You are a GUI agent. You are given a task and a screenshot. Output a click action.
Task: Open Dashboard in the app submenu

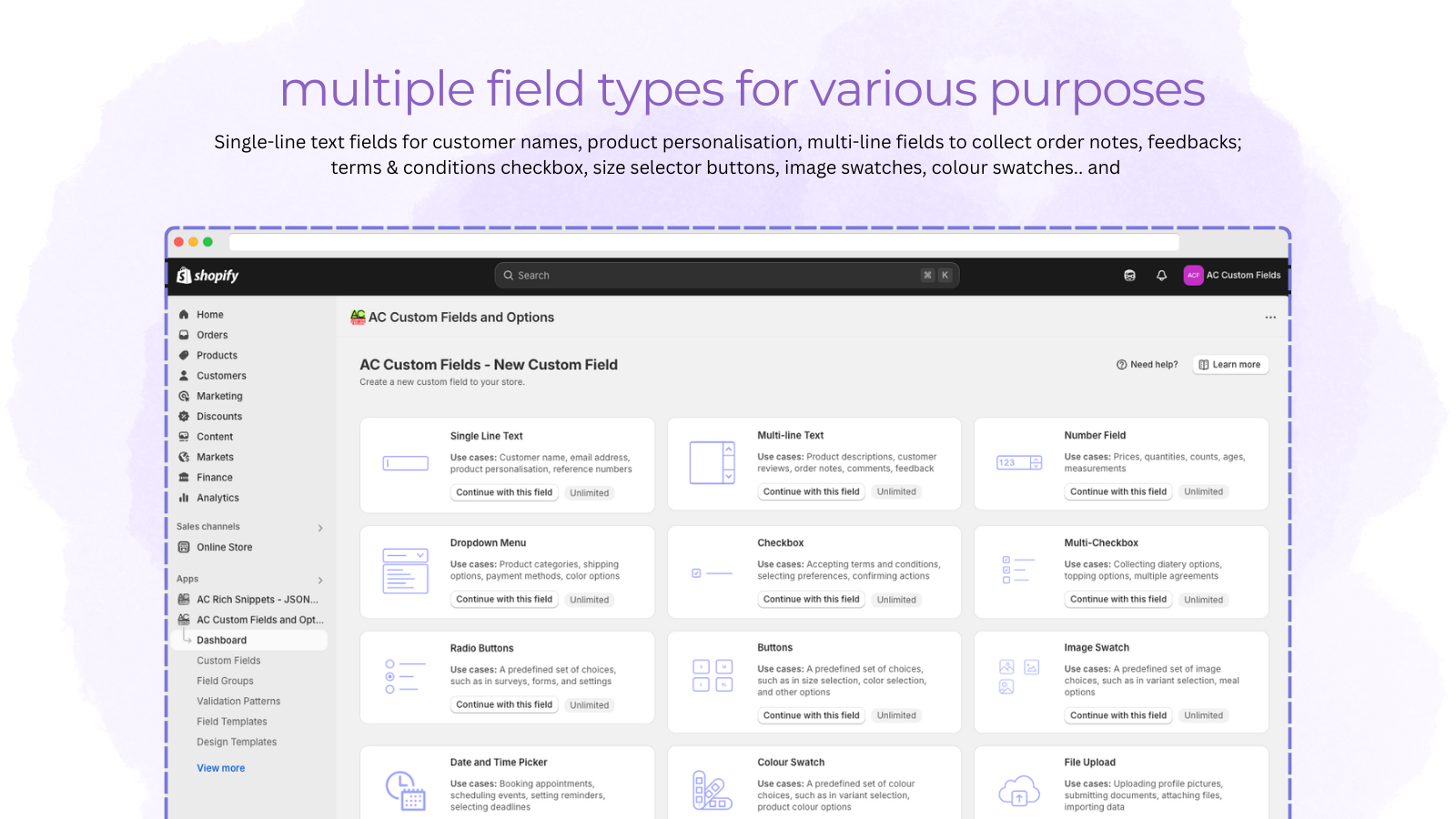pos(251,641)
